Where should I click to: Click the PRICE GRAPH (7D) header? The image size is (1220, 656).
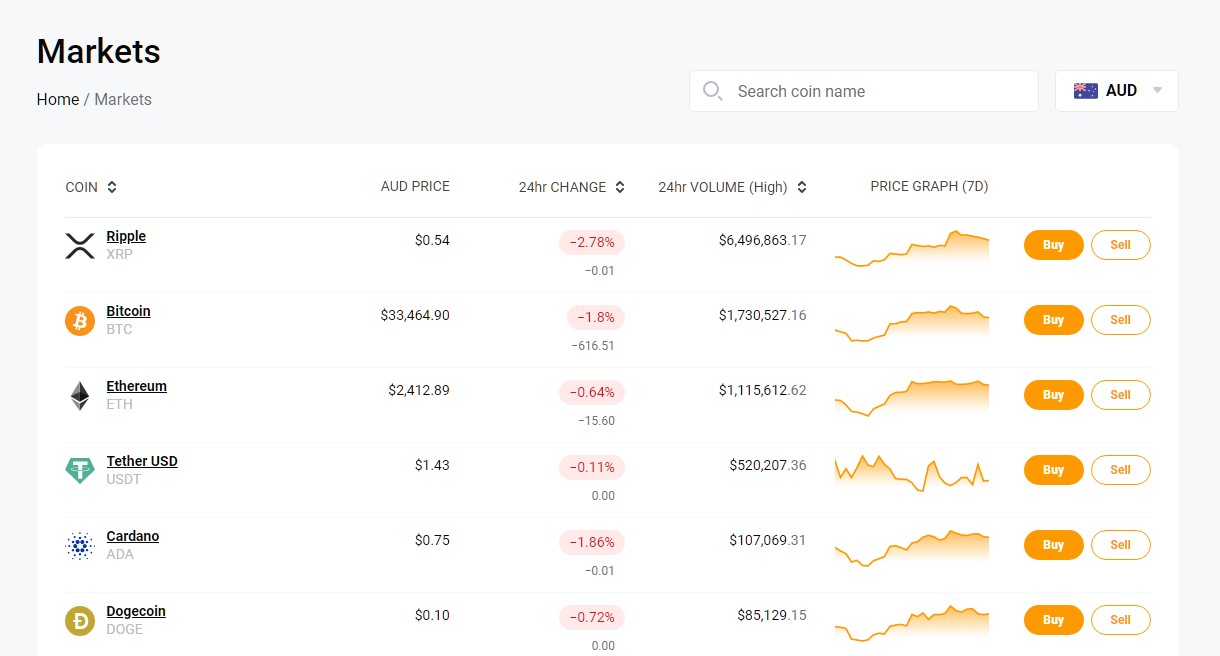point(929,186)
